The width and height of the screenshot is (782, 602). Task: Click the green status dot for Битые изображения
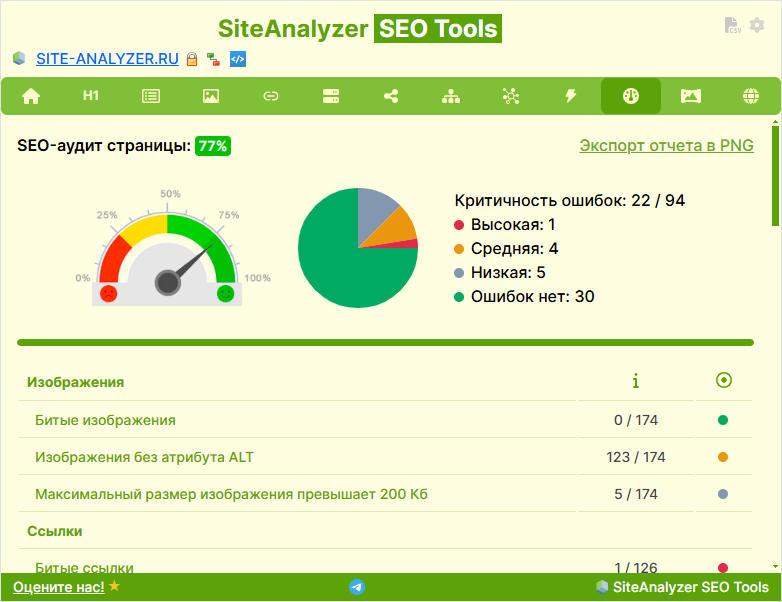[723, 420]
